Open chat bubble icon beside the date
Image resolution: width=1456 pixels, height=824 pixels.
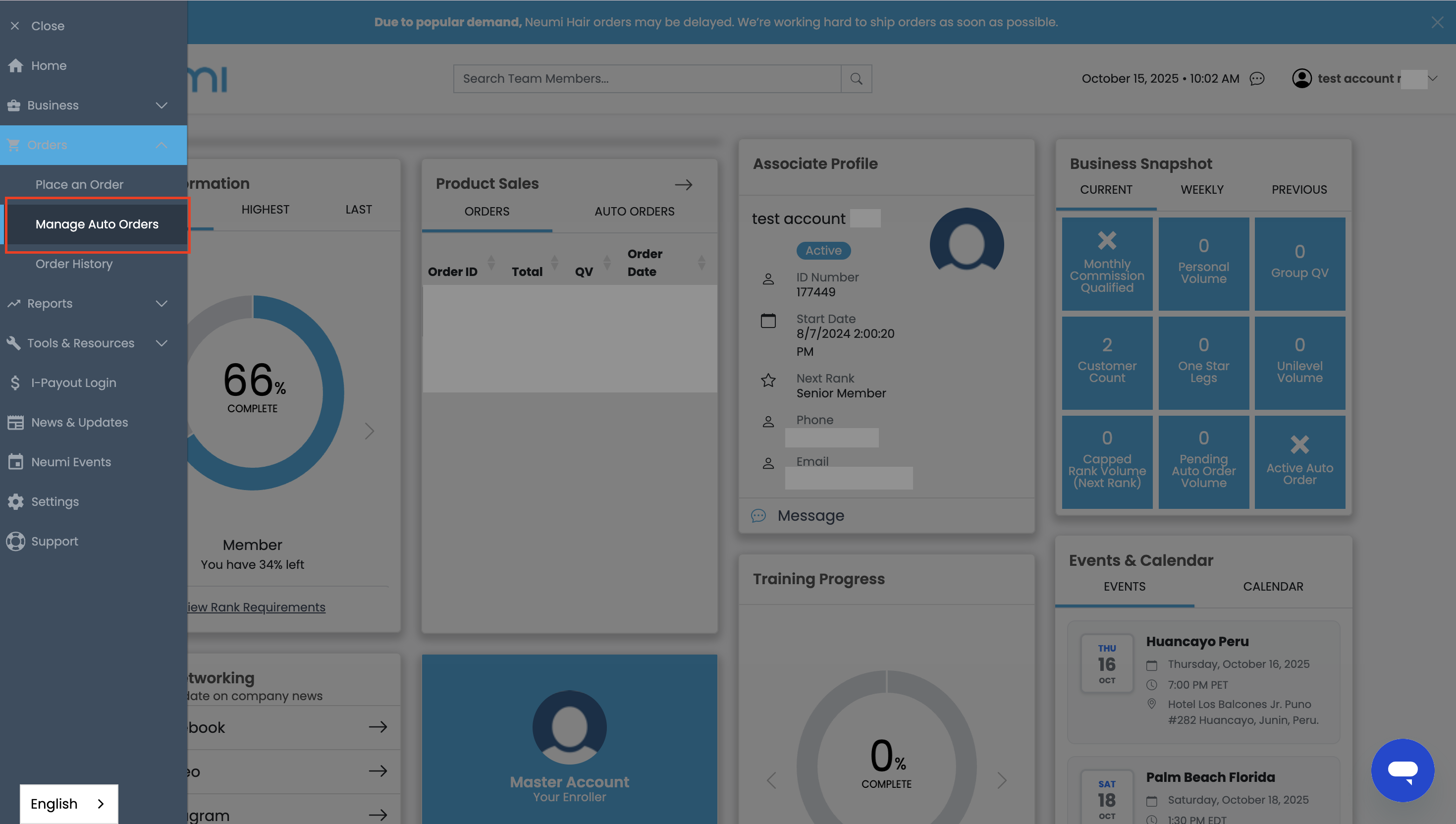(1256, 79)
